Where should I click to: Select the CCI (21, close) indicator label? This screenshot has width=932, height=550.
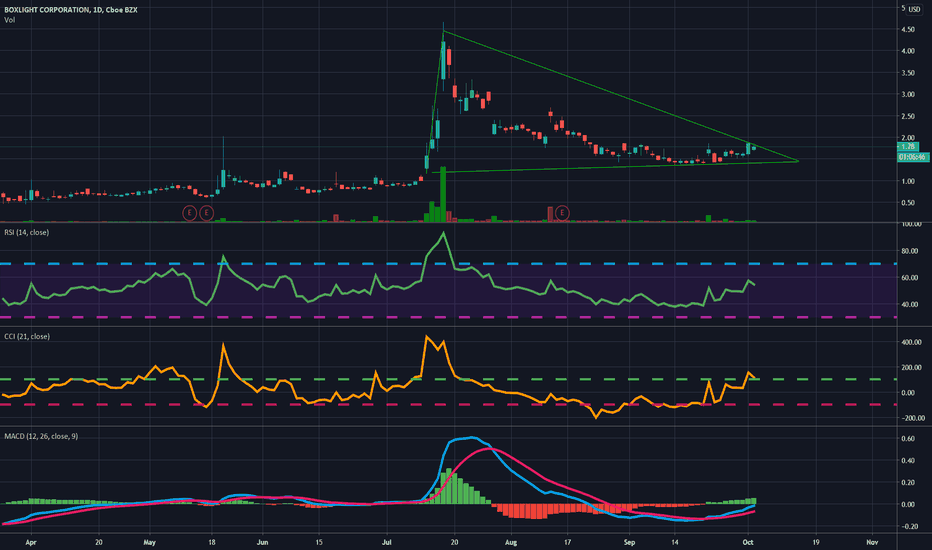pos(27,337)
